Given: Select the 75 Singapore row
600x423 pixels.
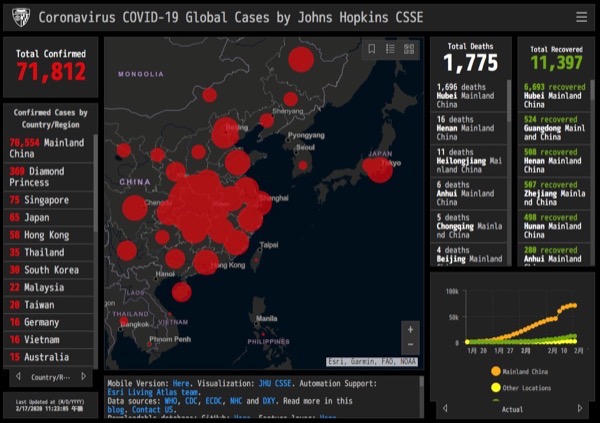Looking at the screenshot, I should point(48,200).
